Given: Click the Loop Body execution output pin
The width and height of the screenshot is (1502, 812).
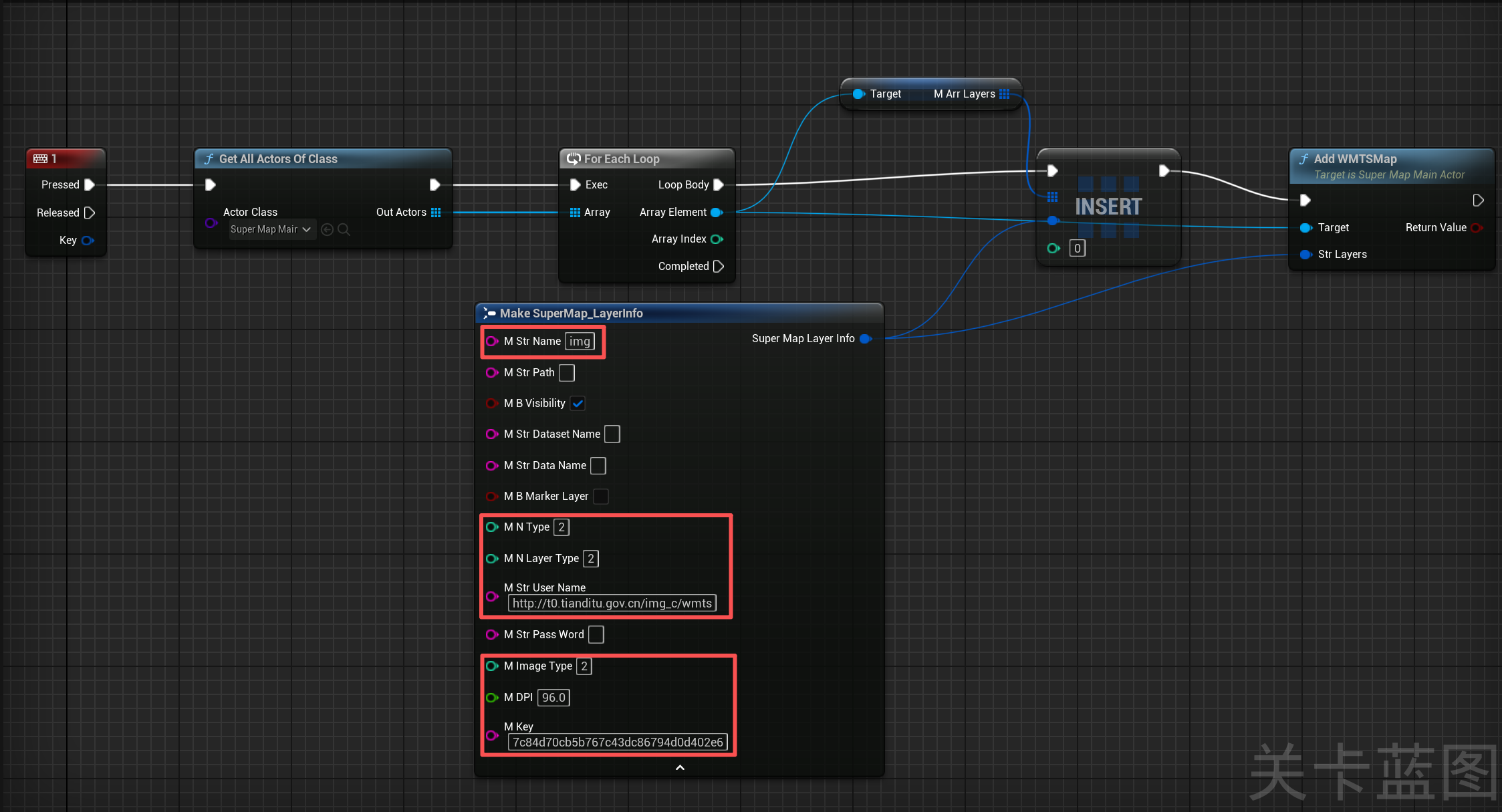Looking at the screenshot, I should click(719, 184).
